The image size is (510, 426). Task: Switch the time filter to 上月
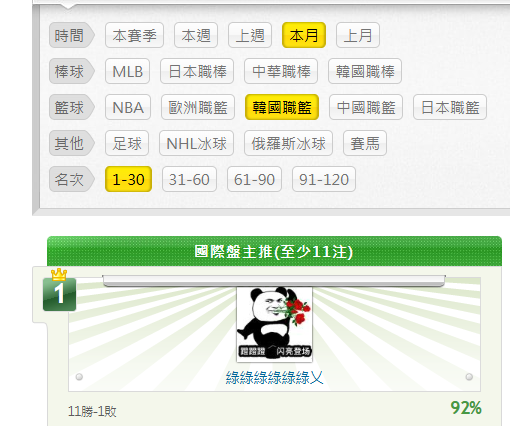(x=358, y=35)
